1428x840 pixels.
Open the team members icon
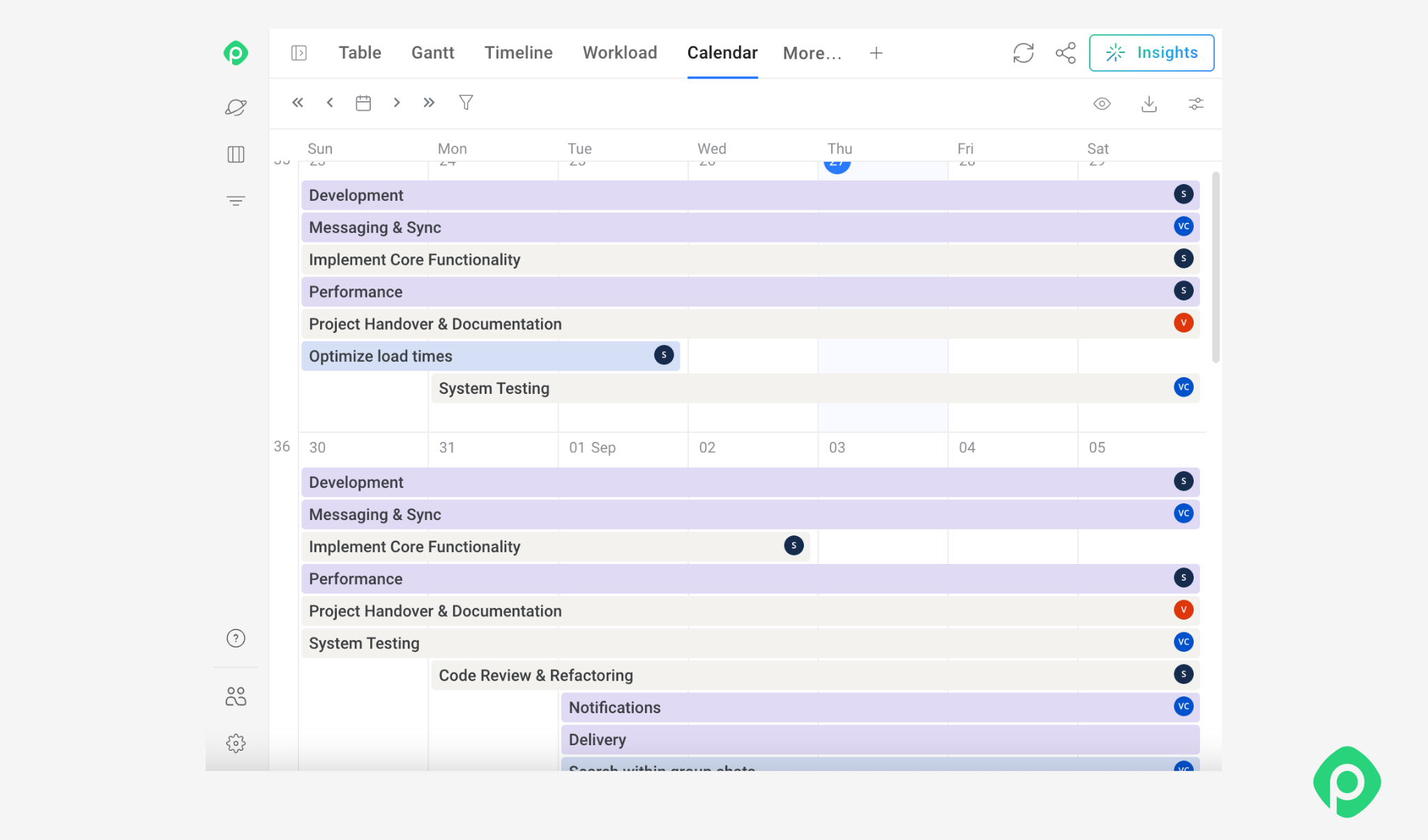point(236,696)
